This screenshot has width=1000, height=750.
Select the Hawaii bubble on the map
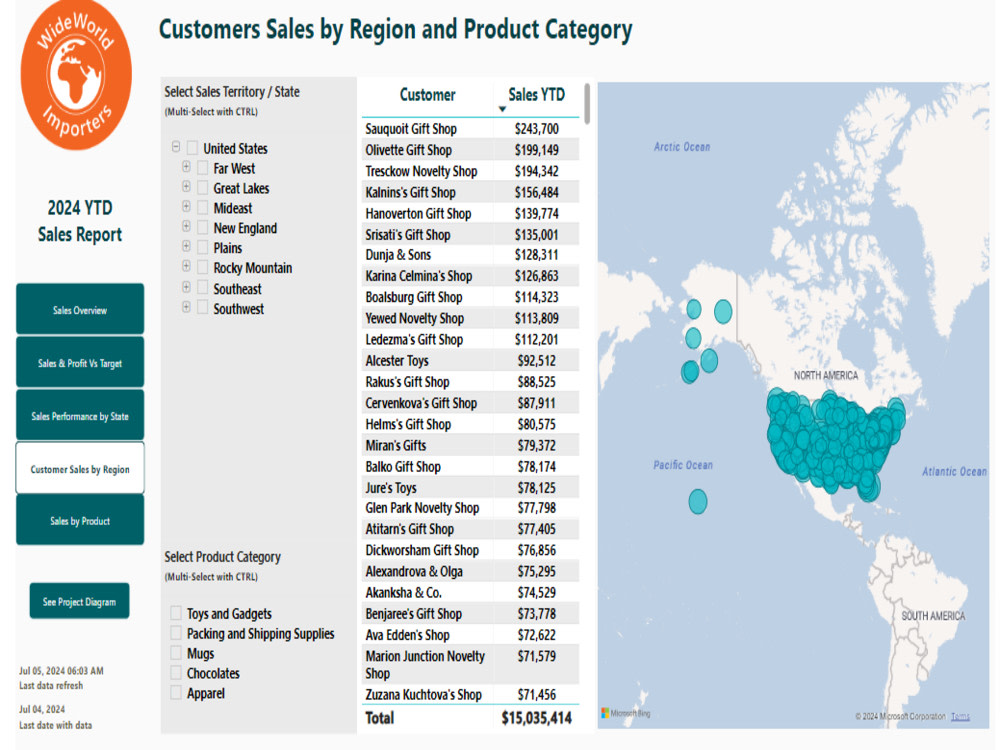pos(698,502)
